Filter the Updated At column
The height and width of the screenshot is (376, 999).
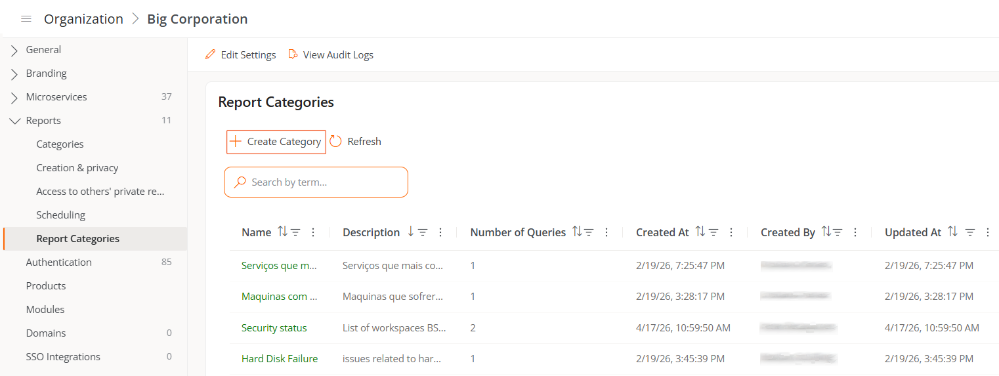(970, 233)
